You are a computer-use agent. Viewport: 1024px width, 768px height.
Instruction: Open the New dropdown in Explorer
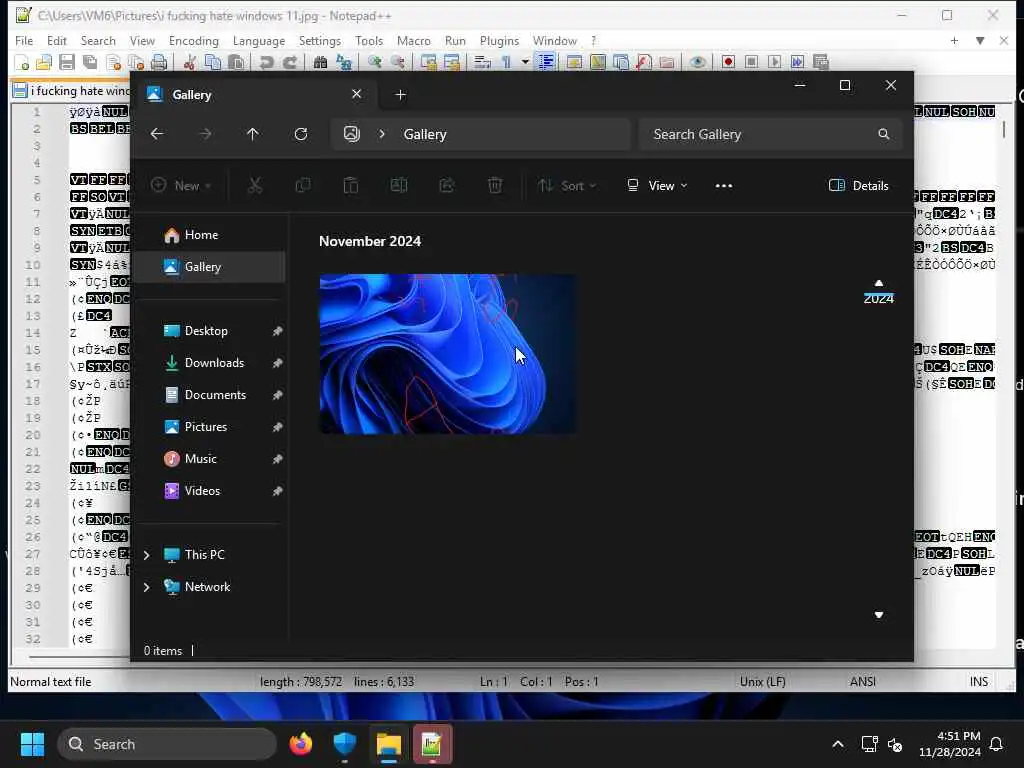point(181,185)
